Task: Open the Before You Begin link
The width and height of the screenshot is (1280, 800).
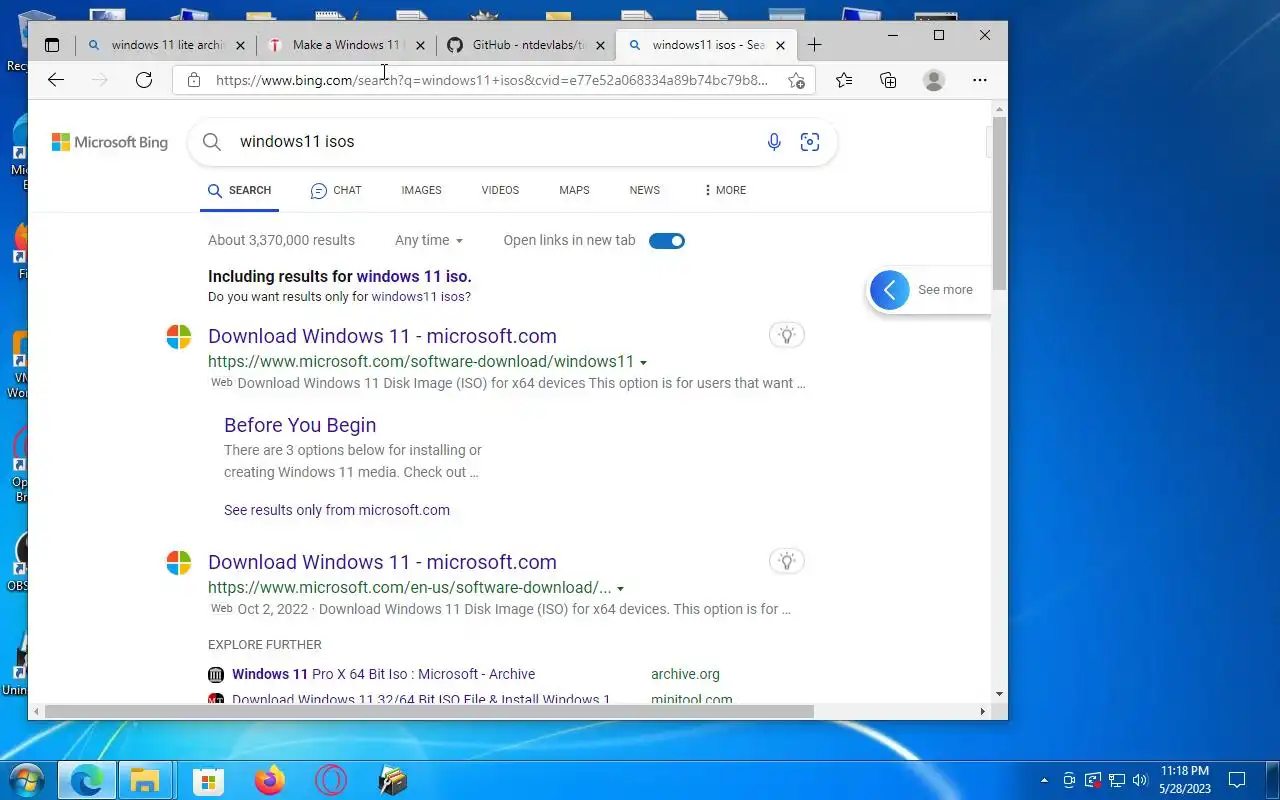Action: pyautogui.click(x=300, y=425)
